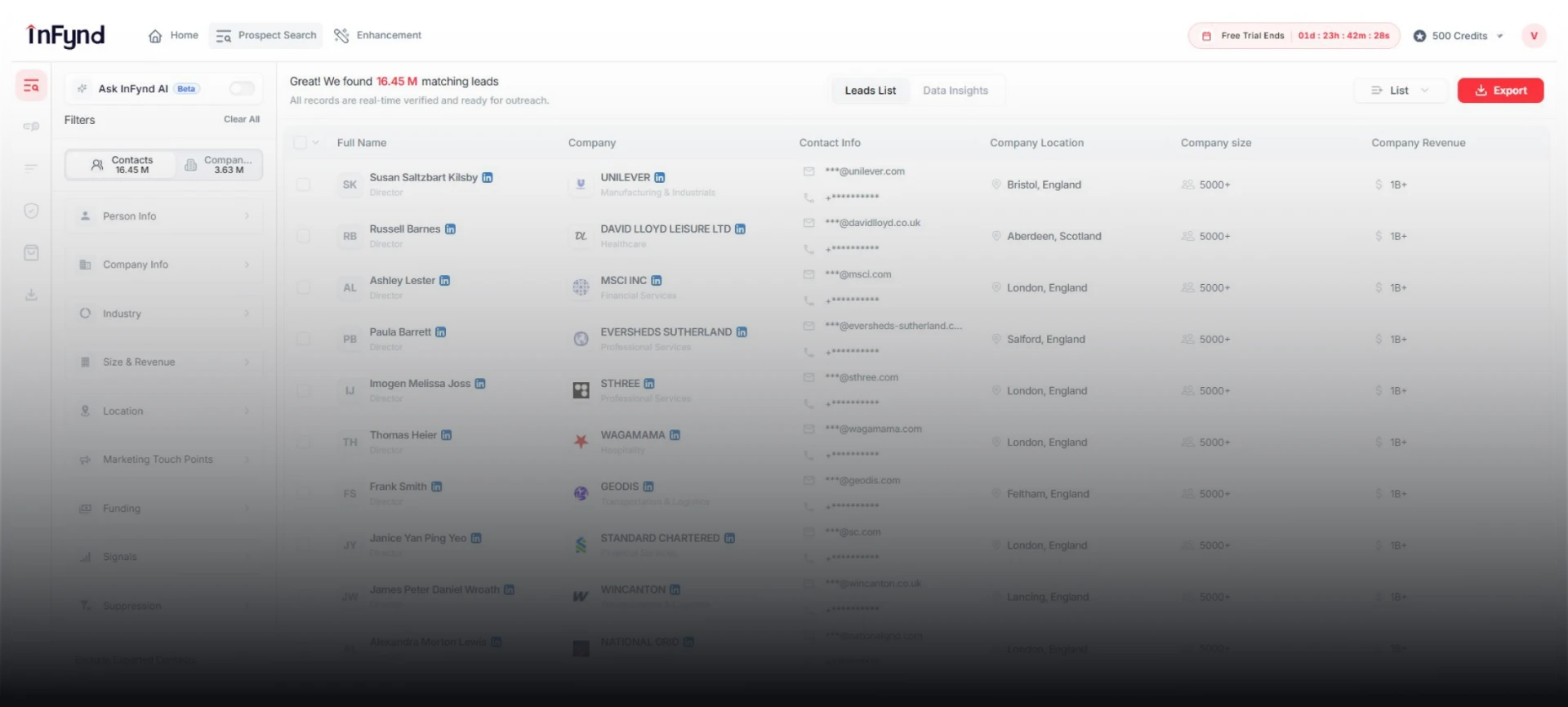This screenshot has height=707, width=1568.
Task: Click Salford, England location cell
Action: click(x=1046, y=339)
